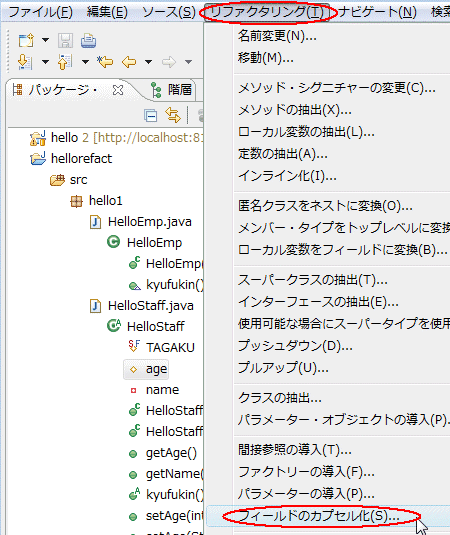Select the TAGAKU static field
This screenshot has width=450, height=535.
(x=162, y=347)
